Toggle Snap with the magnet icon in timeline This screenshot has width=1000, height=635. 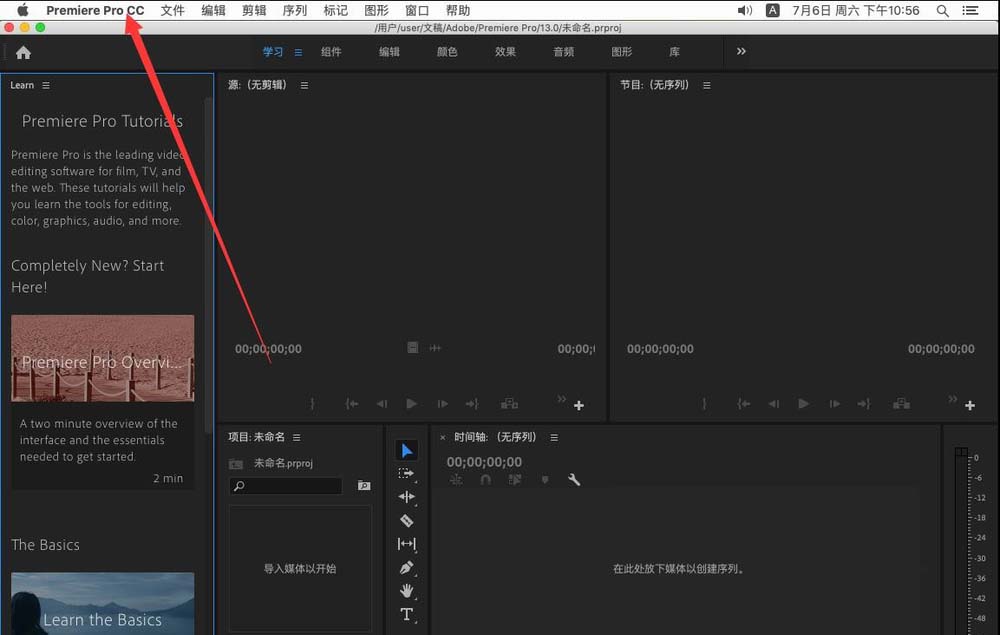pos(485,479)
